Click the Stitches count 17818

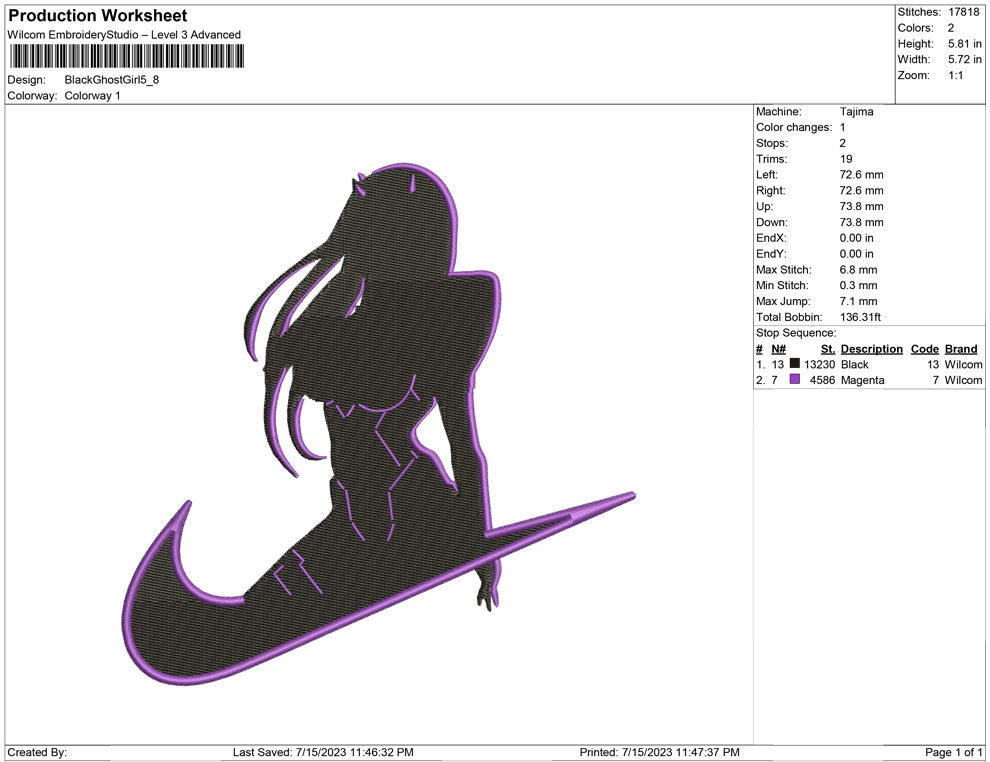coord(964,12)
